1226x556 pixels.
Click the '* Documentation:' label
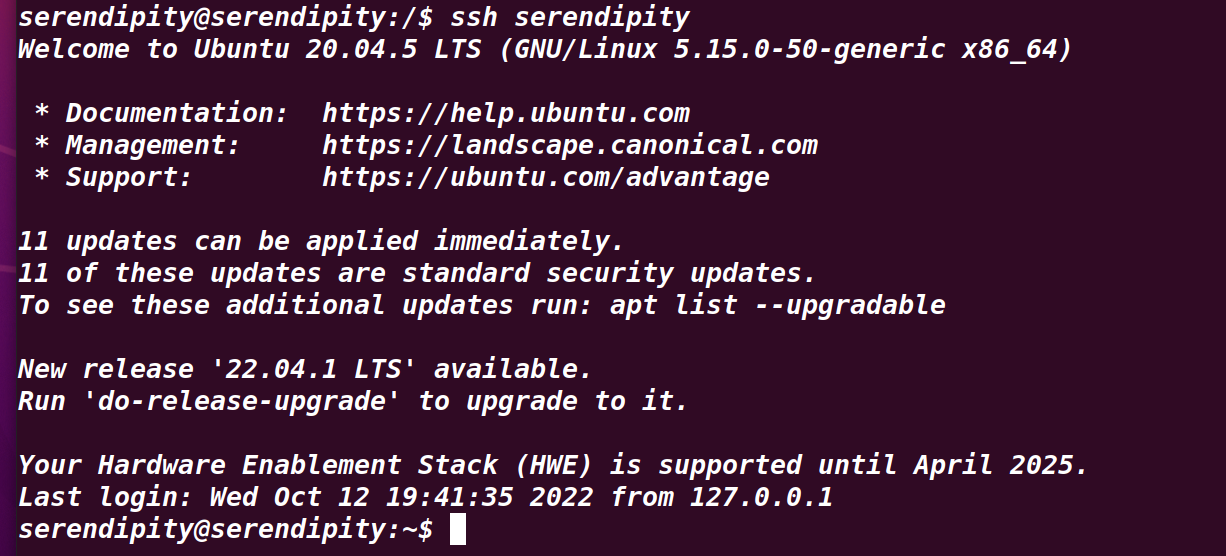(153, 113)
